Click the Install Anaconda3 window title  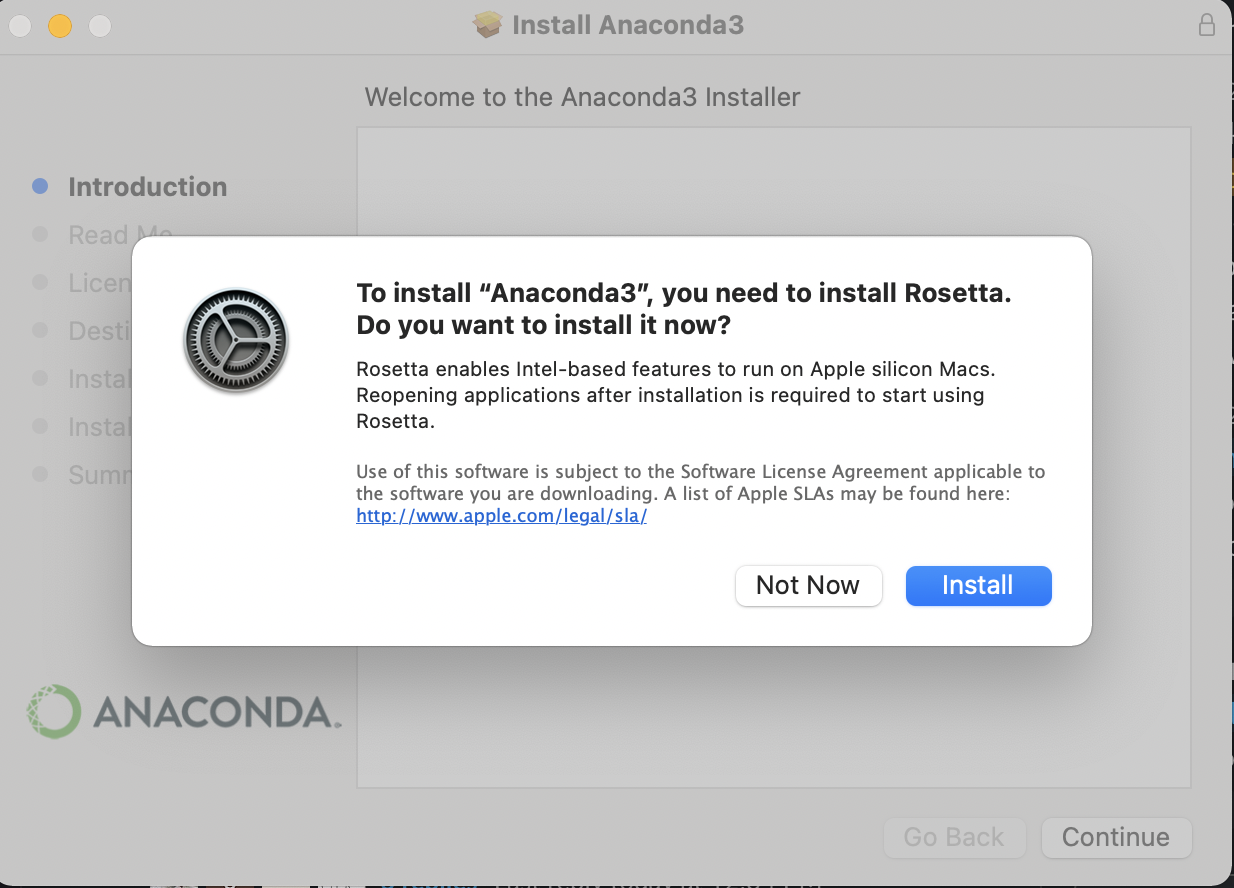(627, 25)
